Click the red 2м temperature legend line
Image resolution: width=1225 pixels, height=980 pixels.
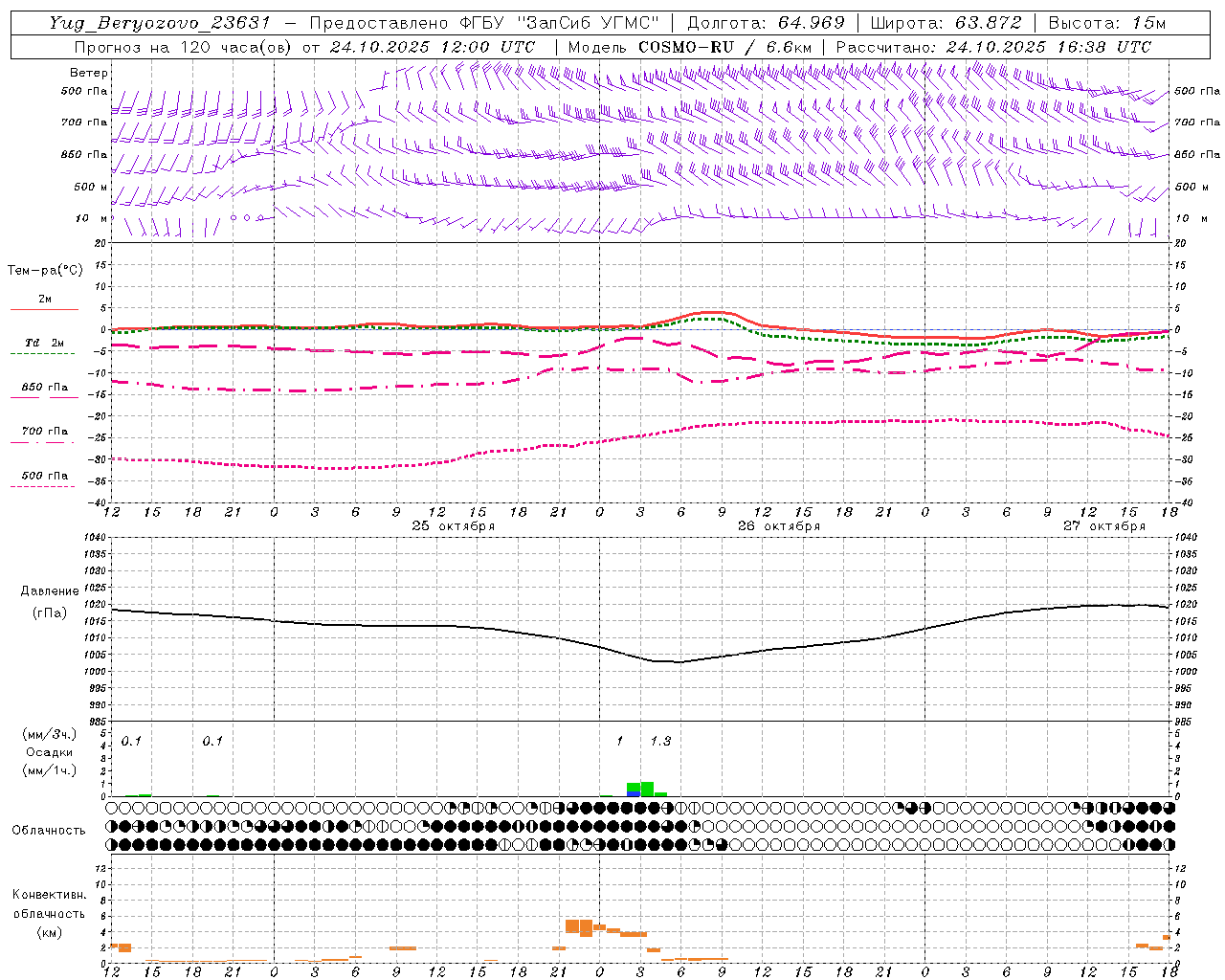click(44, 309)
